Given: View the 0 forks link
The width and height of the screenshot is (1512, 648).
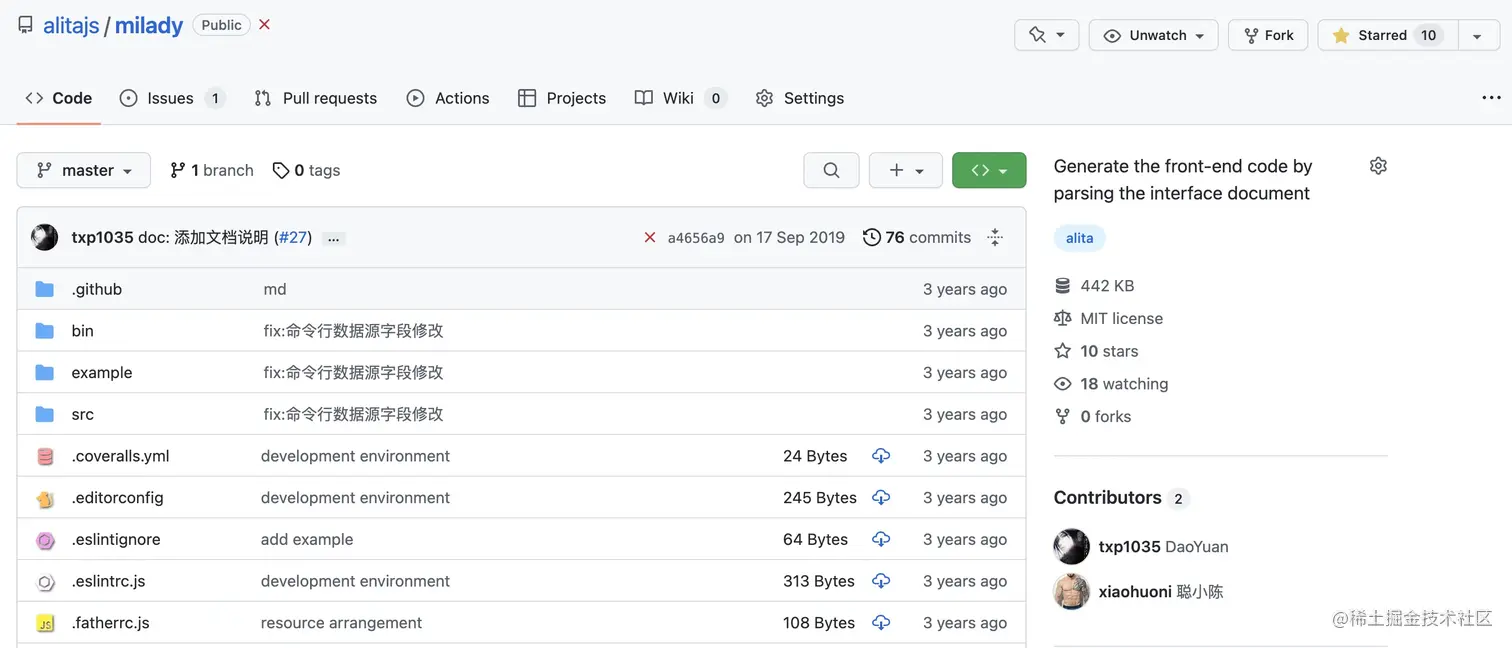Looking at the screenshot, I should pyautogui.click(x=1093, y=416).
